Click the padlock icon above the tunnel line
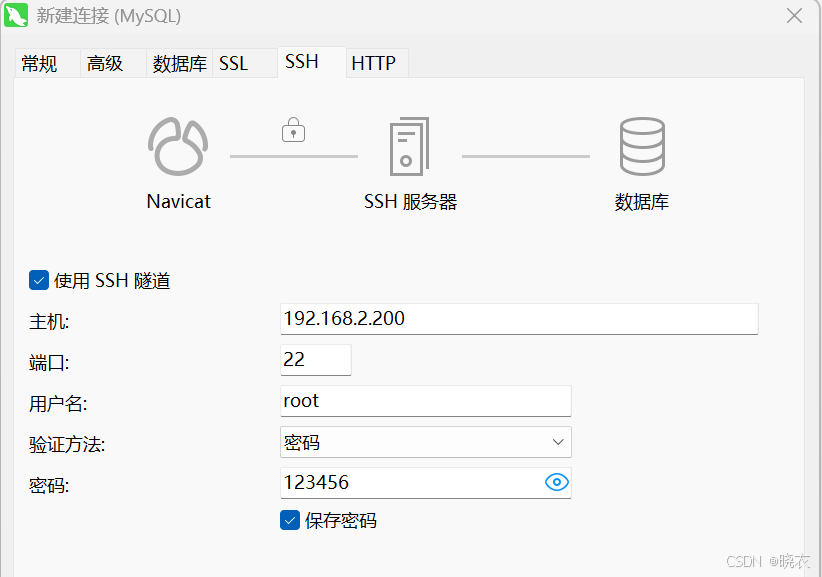 click(x=294, y=129)
